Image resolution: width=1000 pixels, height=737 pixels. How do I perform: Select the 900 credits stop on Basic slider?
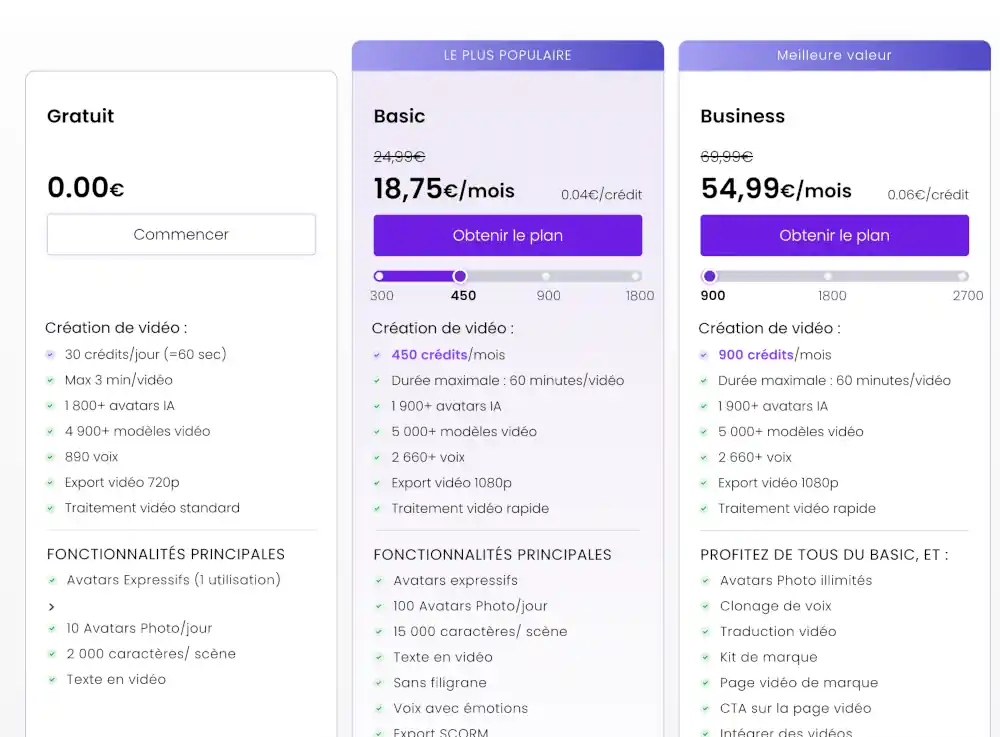[546, 276]
